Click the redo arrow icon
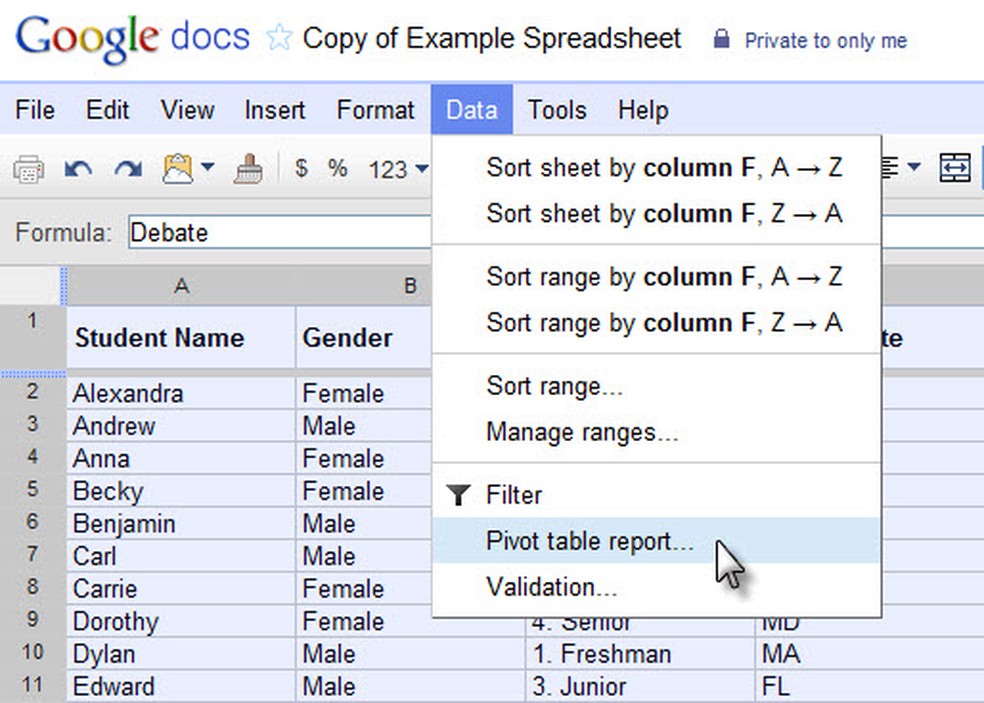 (x=127, y=169)
